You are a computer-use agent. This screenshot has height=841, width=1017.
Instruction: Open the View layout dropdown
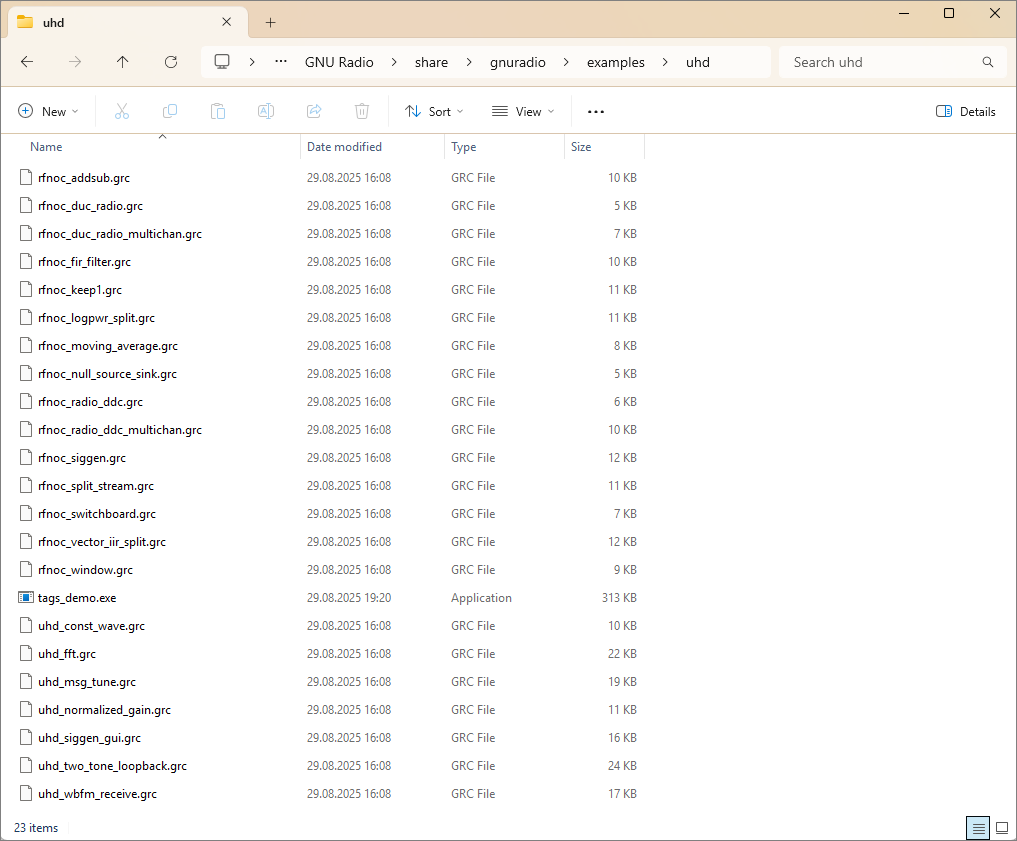click(x=523, y=111)
